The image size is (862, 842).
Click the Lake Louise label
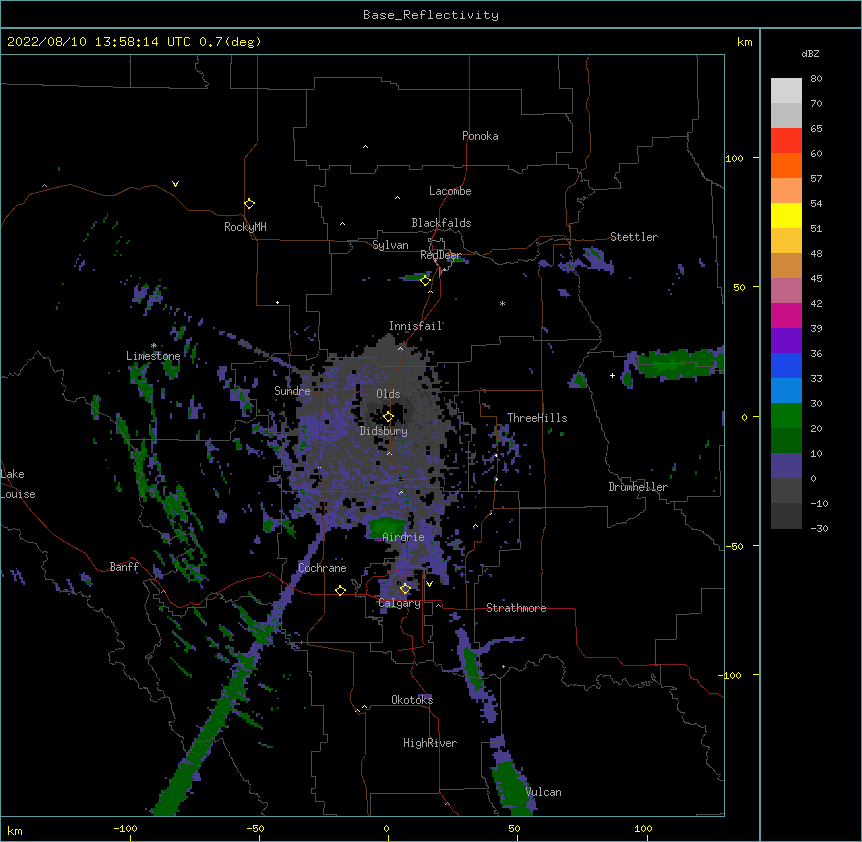click(x=18, y=484)
